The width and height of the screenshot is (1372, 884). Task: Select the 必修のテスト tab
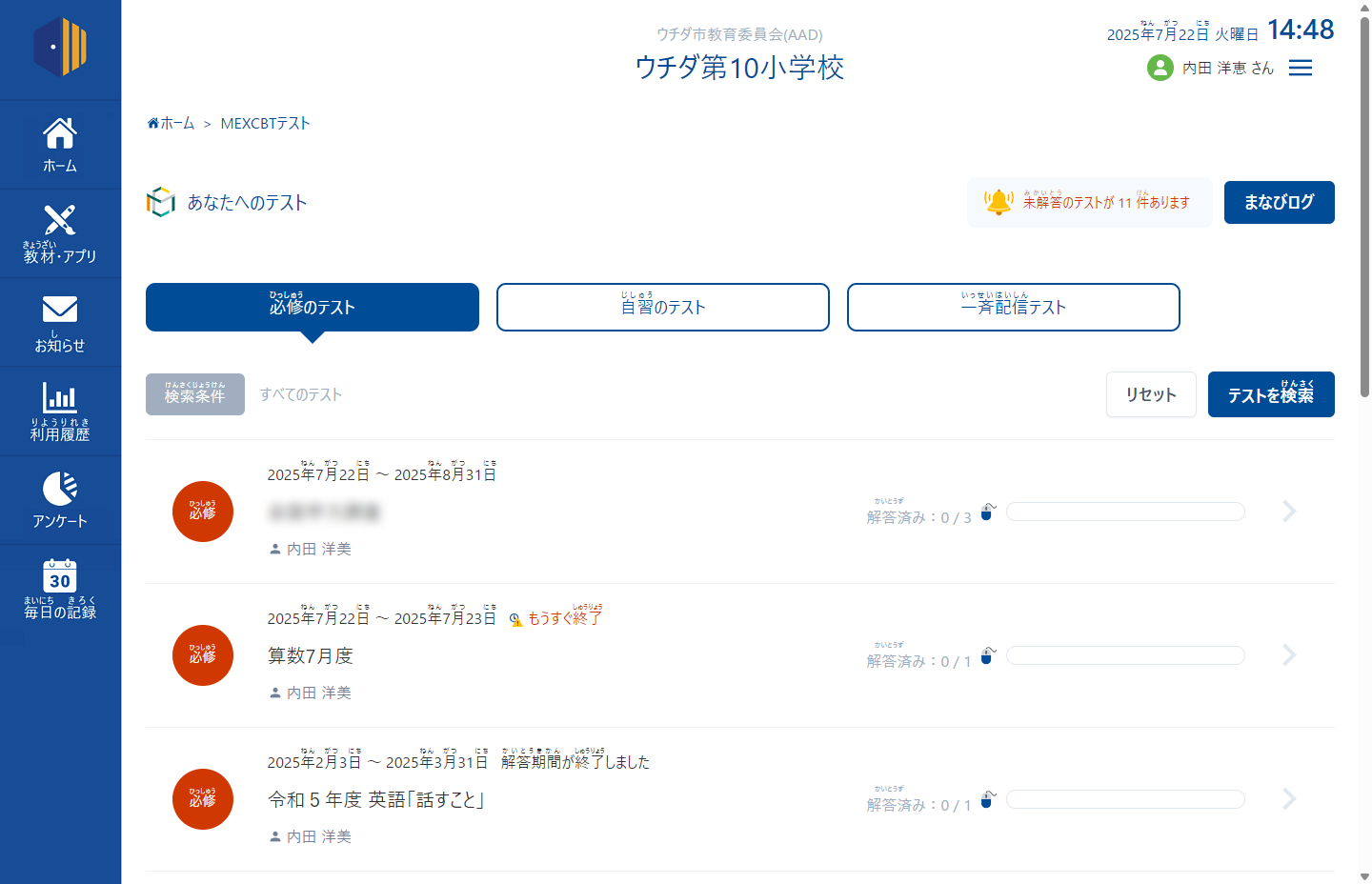pyautogui.click(x=312, y=307)
